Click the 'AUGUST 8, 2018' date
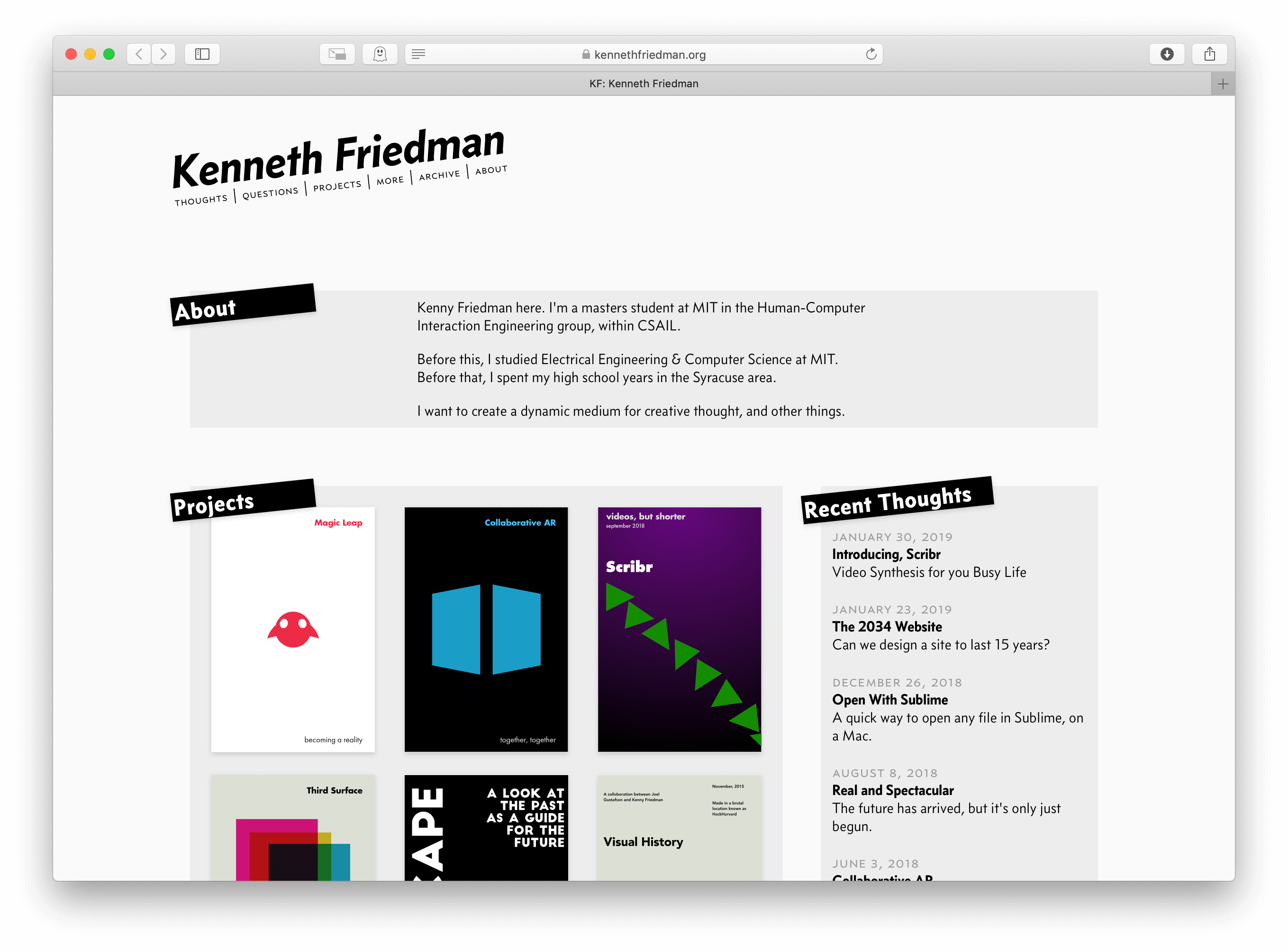Screen dimensions: 1288x951 coord(885,773)
